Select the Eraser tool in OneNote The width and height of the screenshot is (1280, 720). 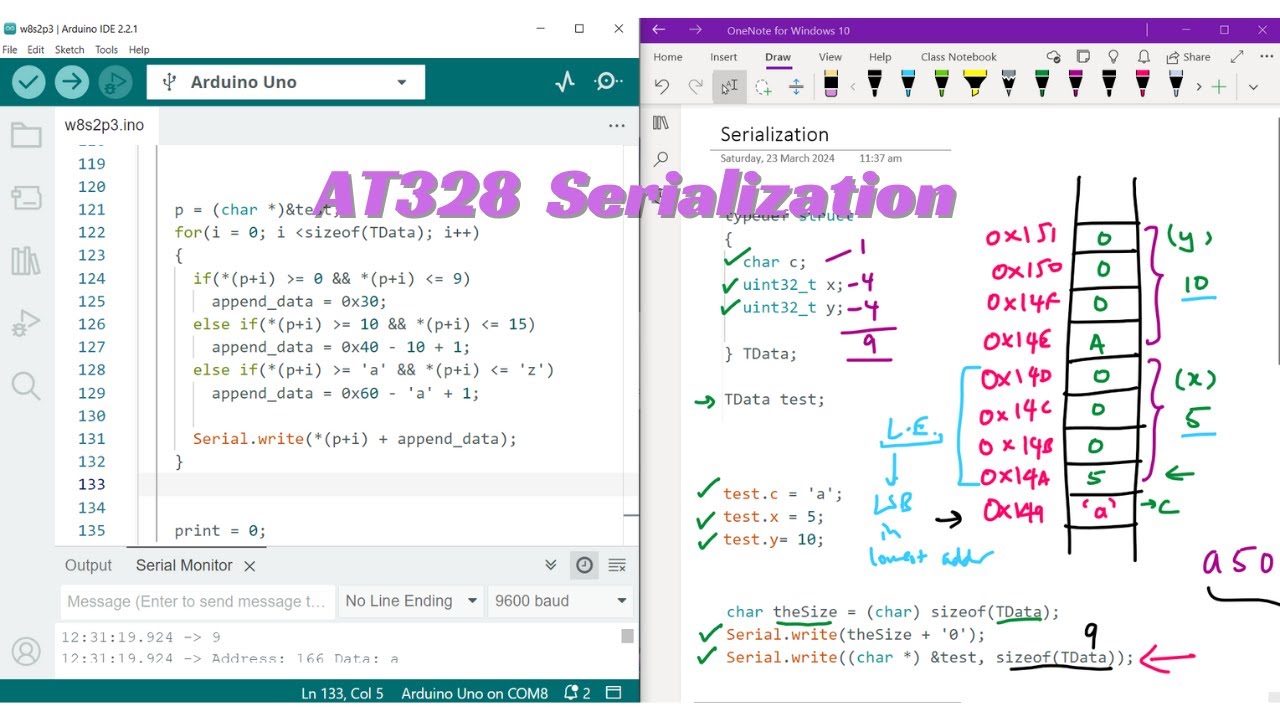coord(831,84)
